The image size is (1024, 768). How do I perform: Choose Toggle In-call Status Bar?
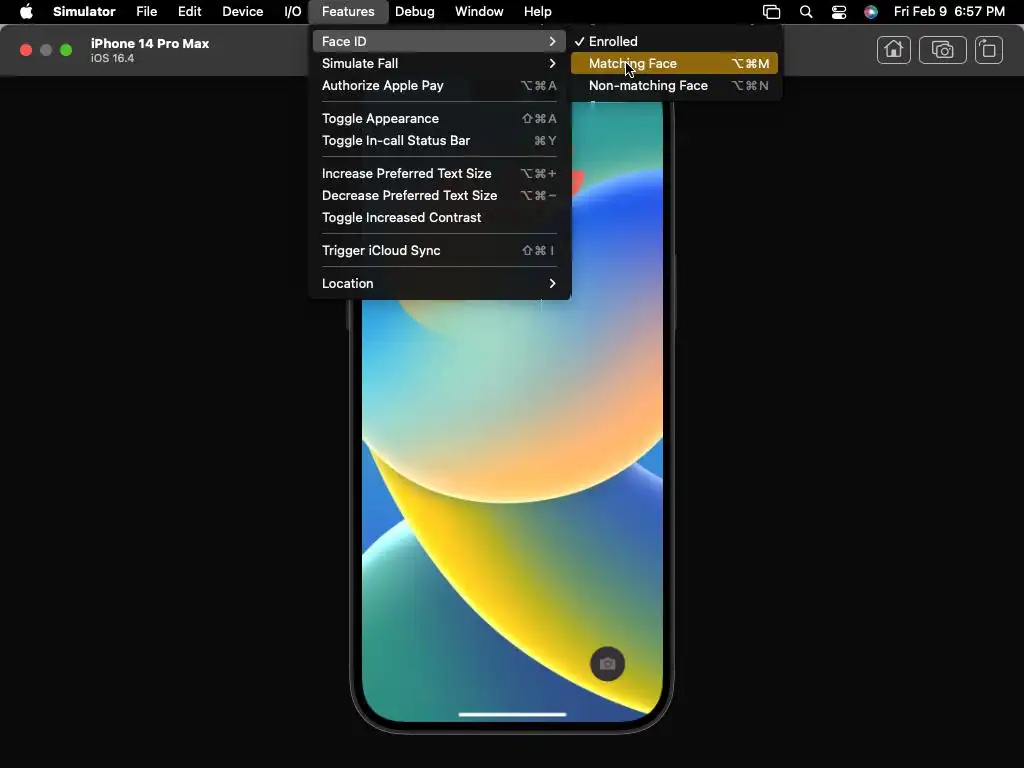point(439,140)
